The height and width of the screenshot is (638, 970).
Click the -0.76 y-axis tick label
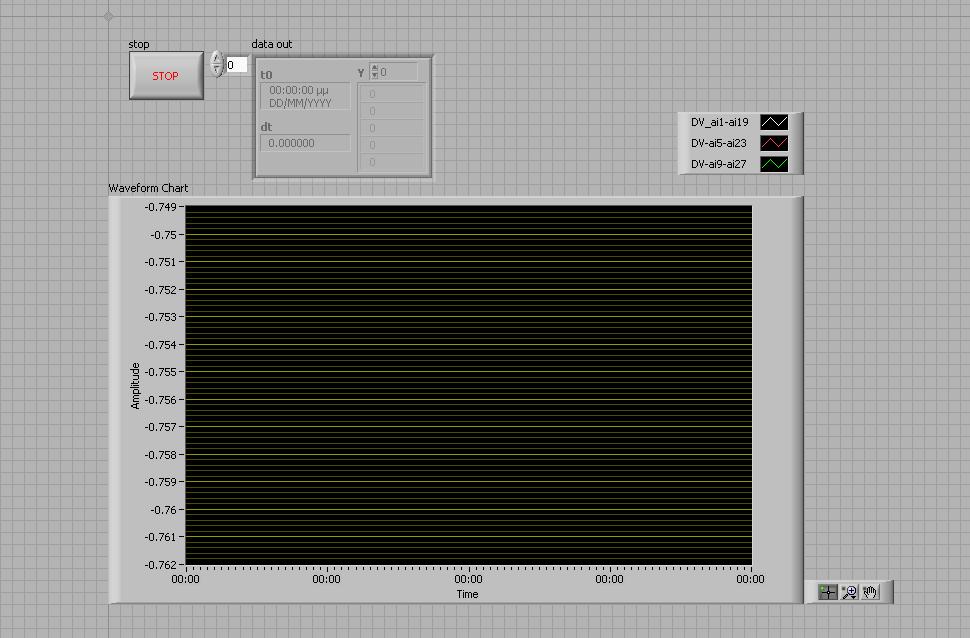click(163, 510)
